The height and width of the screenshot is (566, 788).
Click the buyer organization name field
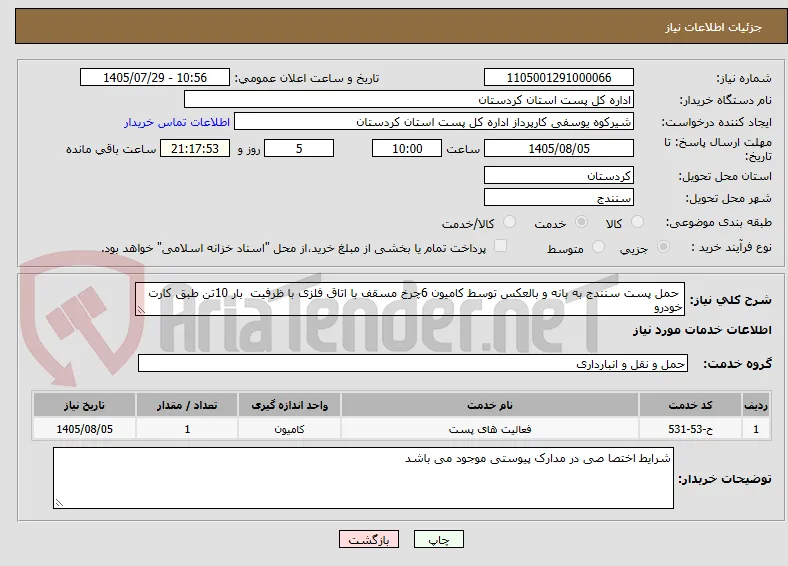pyautogui.click(x=409, y=100)
